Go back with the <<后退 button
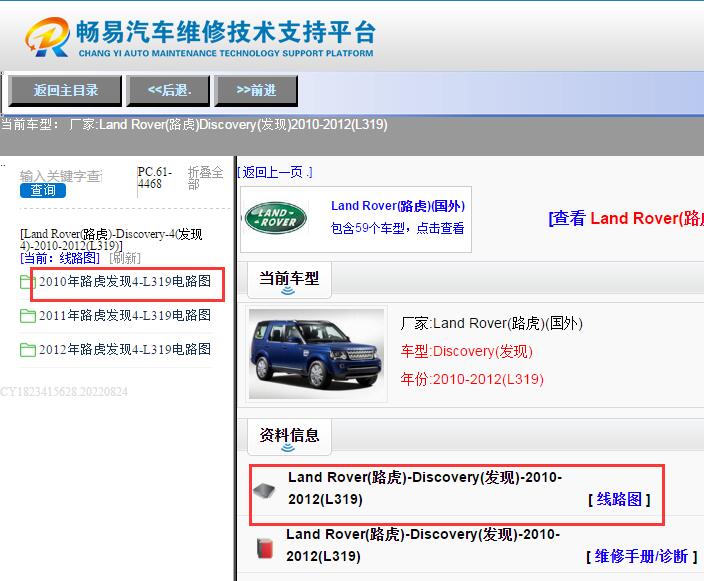 168,90
